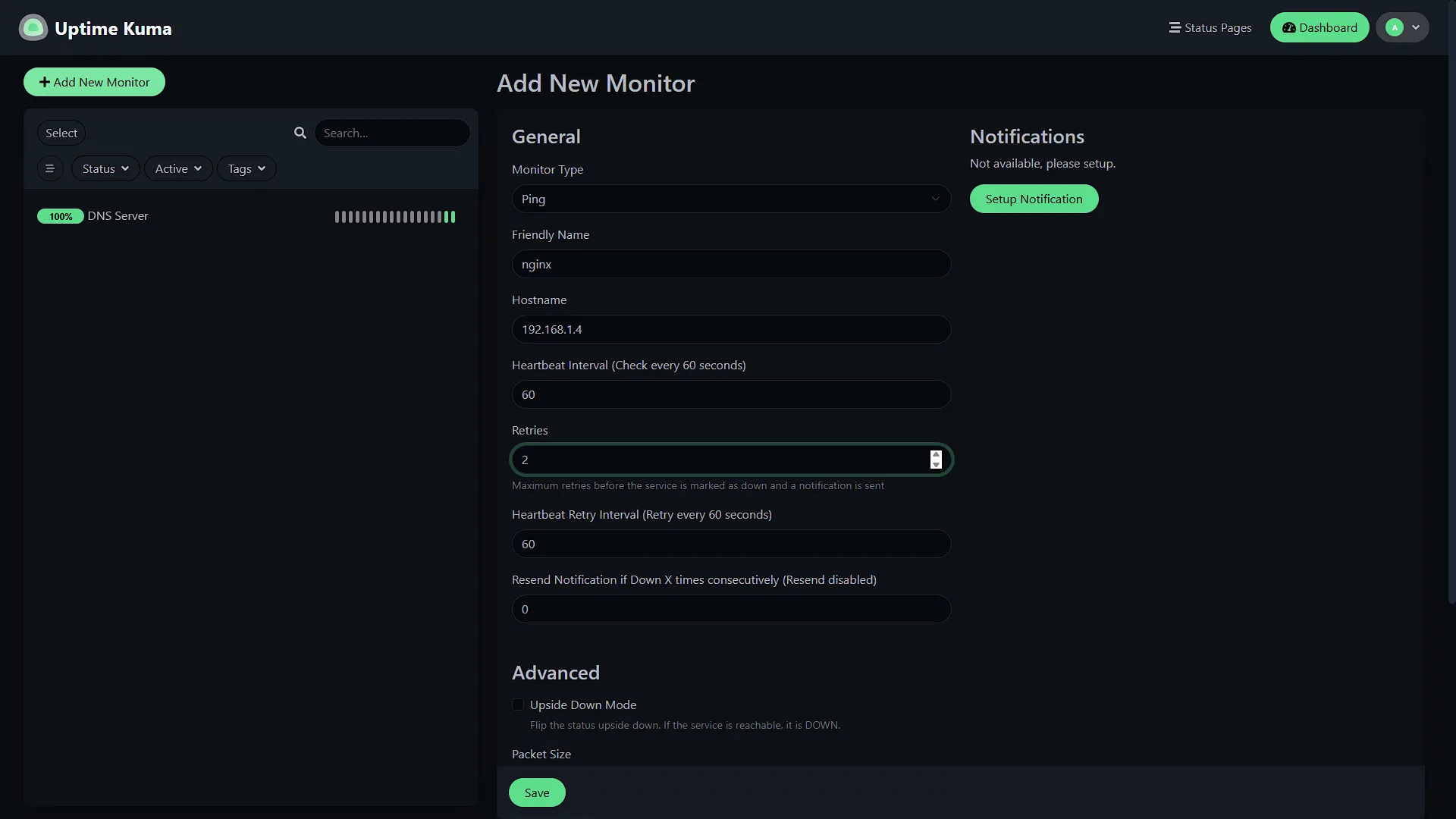Click the Status Pages hamburger icon
The height and width of the screenshot is (819, 1456).
click(x=1175, y=27)
